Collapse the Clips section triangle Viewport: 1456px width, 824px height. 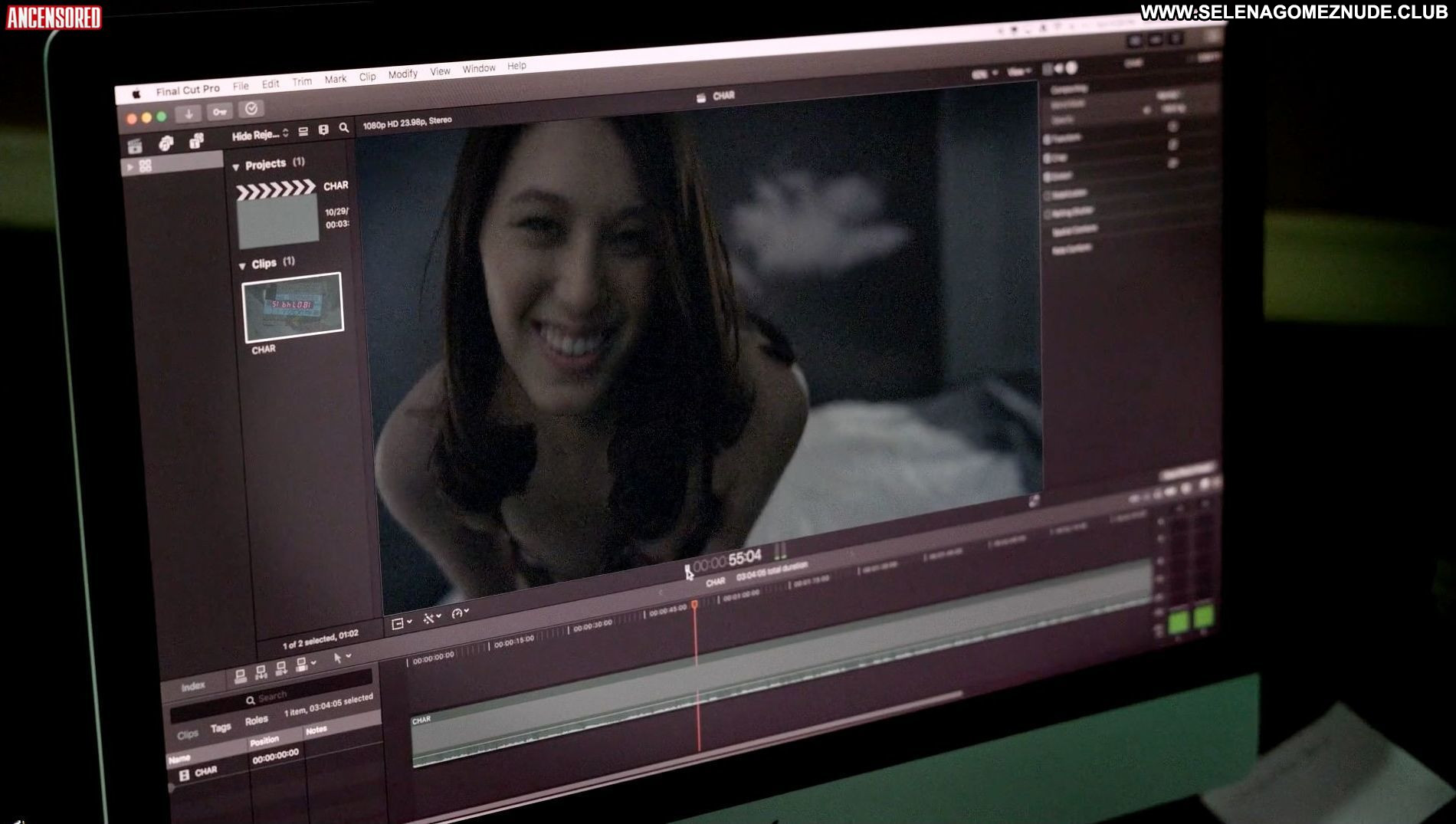(x=242, y=265)
